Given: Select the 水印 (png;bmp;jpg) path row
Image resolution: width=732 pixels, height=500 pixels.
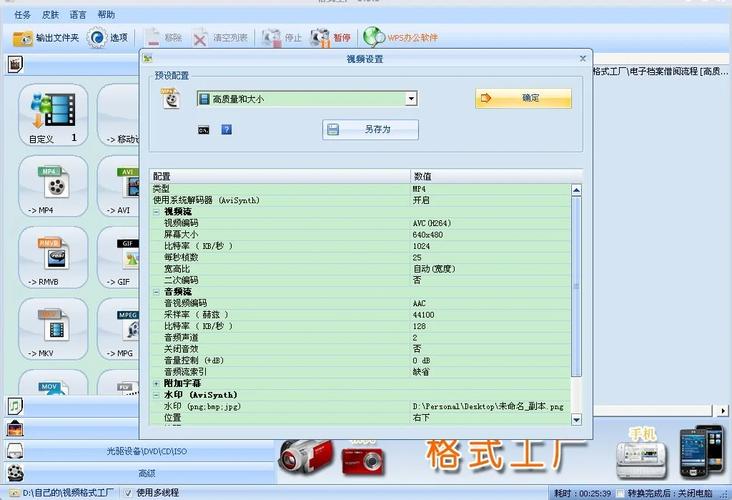Looking at the screenshot, I should coord(361,406).
